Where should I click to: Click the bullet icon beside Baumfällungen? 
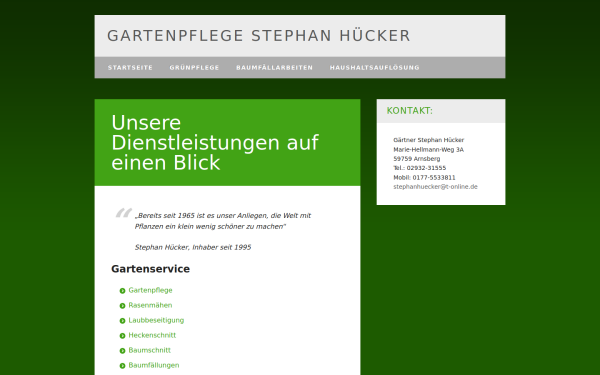[122, 365]
